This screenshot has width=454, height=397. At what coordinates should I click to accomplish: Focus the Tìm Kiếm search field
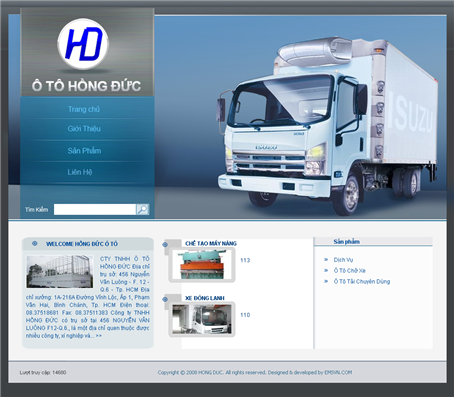tap(95, 209)
